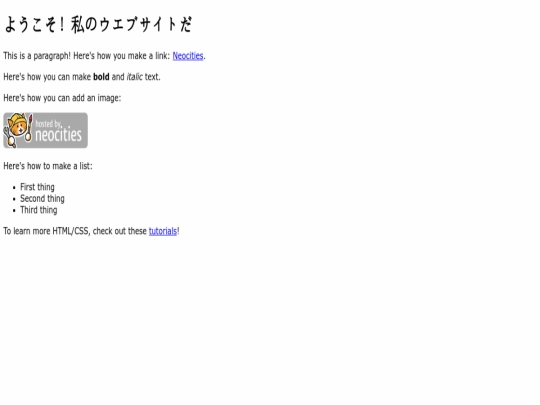
Task: Follow the tutorials link
Action: coord(163,231)
